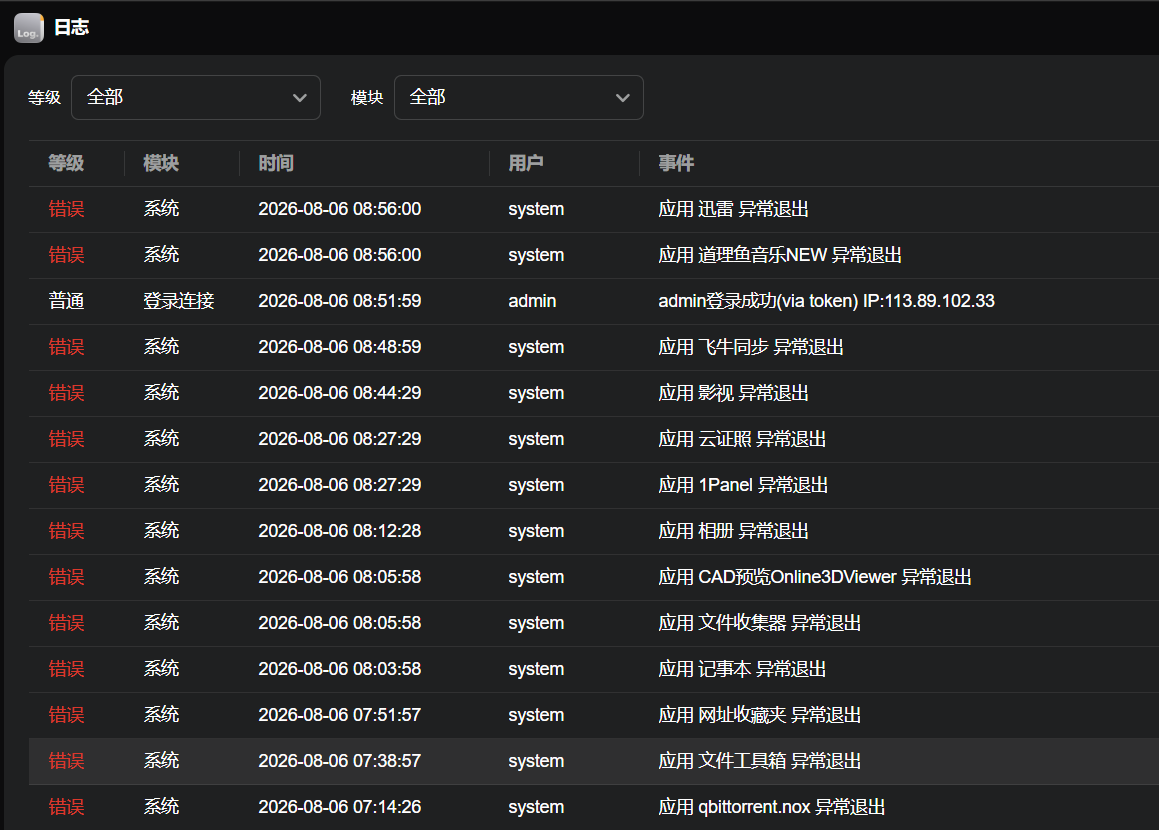Screen dimensions: 1159x830
Task: Click timestamp 2026-08-06 07:38:57
Action: coord(340,761)
